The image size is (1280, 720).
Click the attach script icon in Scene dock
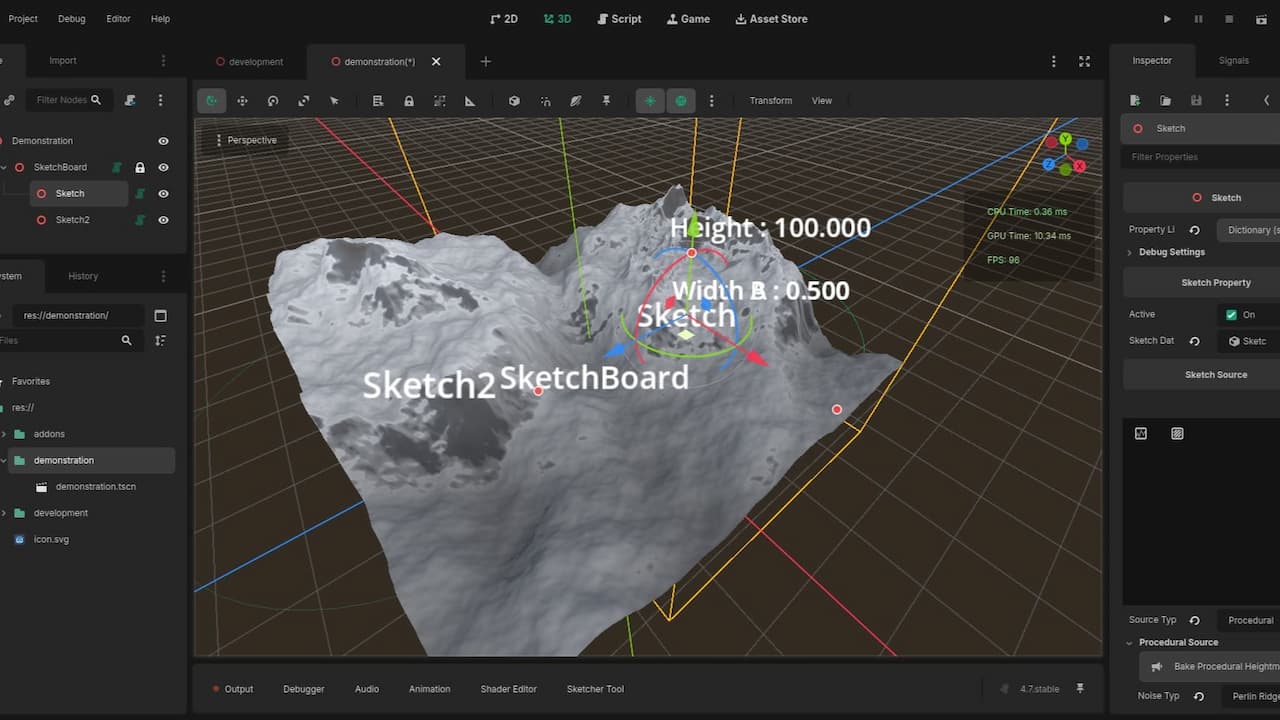(130, 100)
